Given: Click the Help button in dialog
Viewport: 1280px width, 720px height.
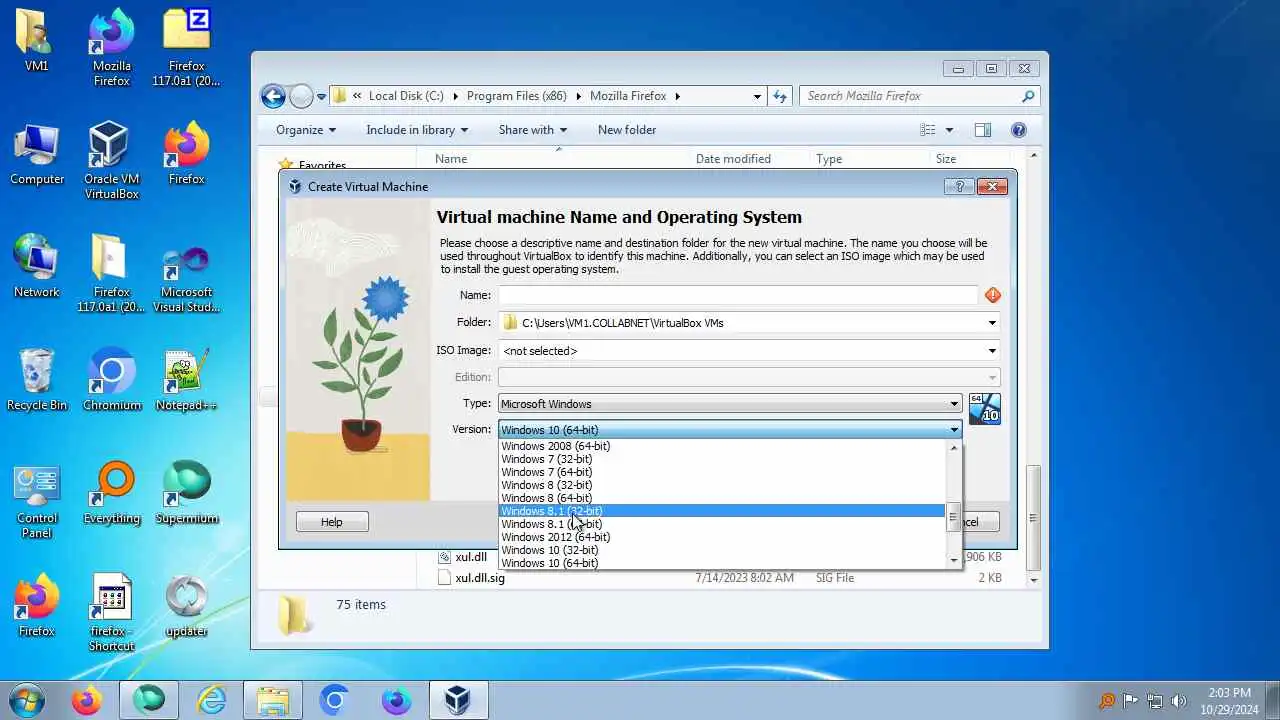Looking at the screenshot, I should (x=332, y=522).
